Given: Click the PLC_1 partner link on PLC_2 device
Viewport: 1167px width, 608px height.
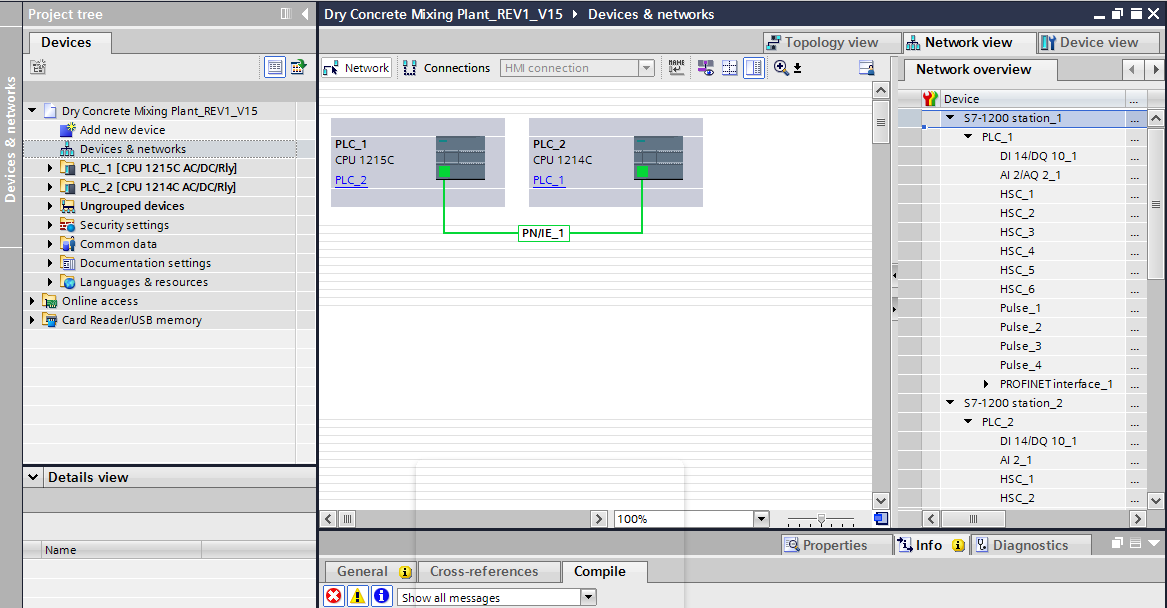Looking at the screenshot, I should (x=549, y=180).
